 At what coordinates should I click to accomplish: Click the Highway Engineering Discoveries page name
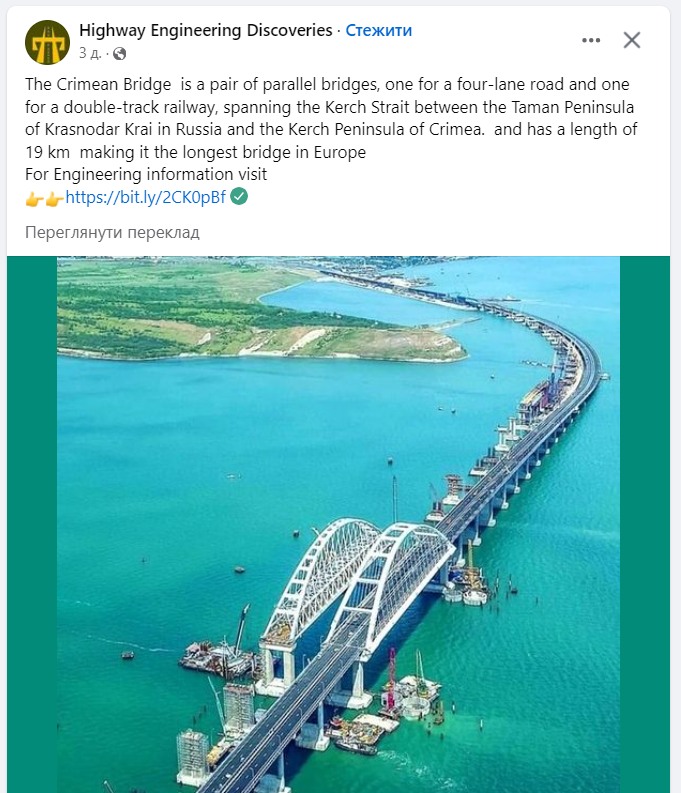(205, 30)
